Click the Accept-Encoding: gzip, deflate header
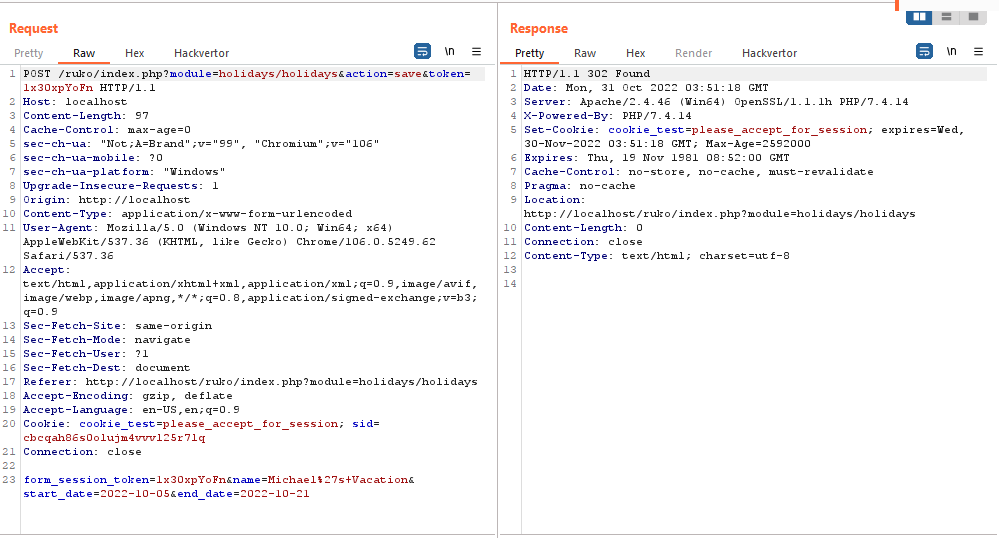This screenshot has width=999, height=538. point(127,396)
